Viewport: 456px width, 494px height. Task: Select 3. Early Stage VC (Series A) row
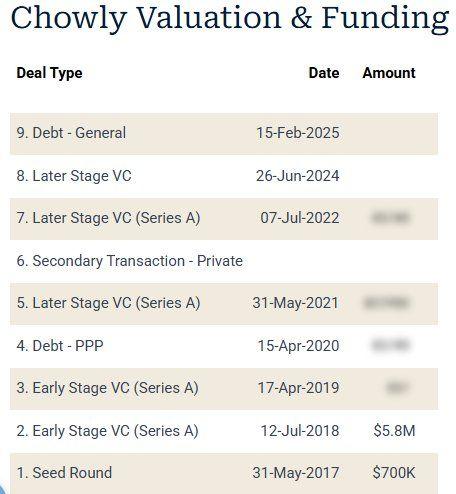click(224, 389)
